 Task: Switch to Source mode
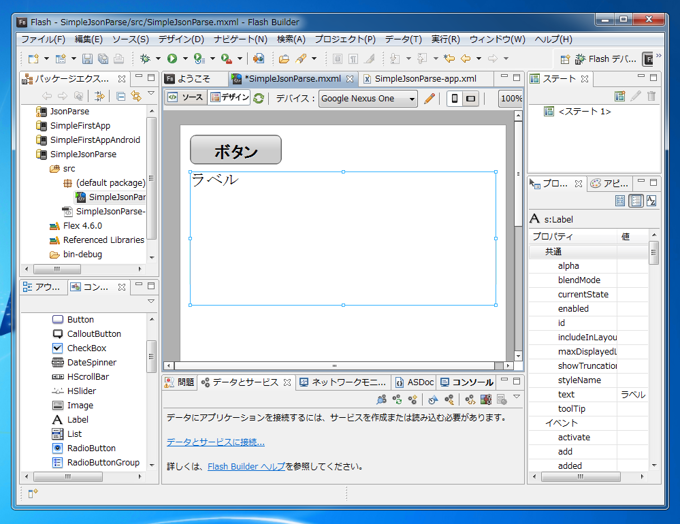(x=185, y=98)
